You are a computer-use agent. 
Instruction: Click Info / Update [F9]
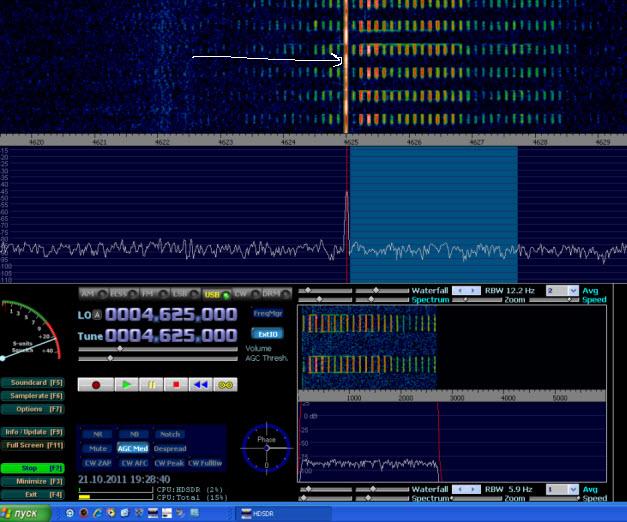click(x=32, y=432)
